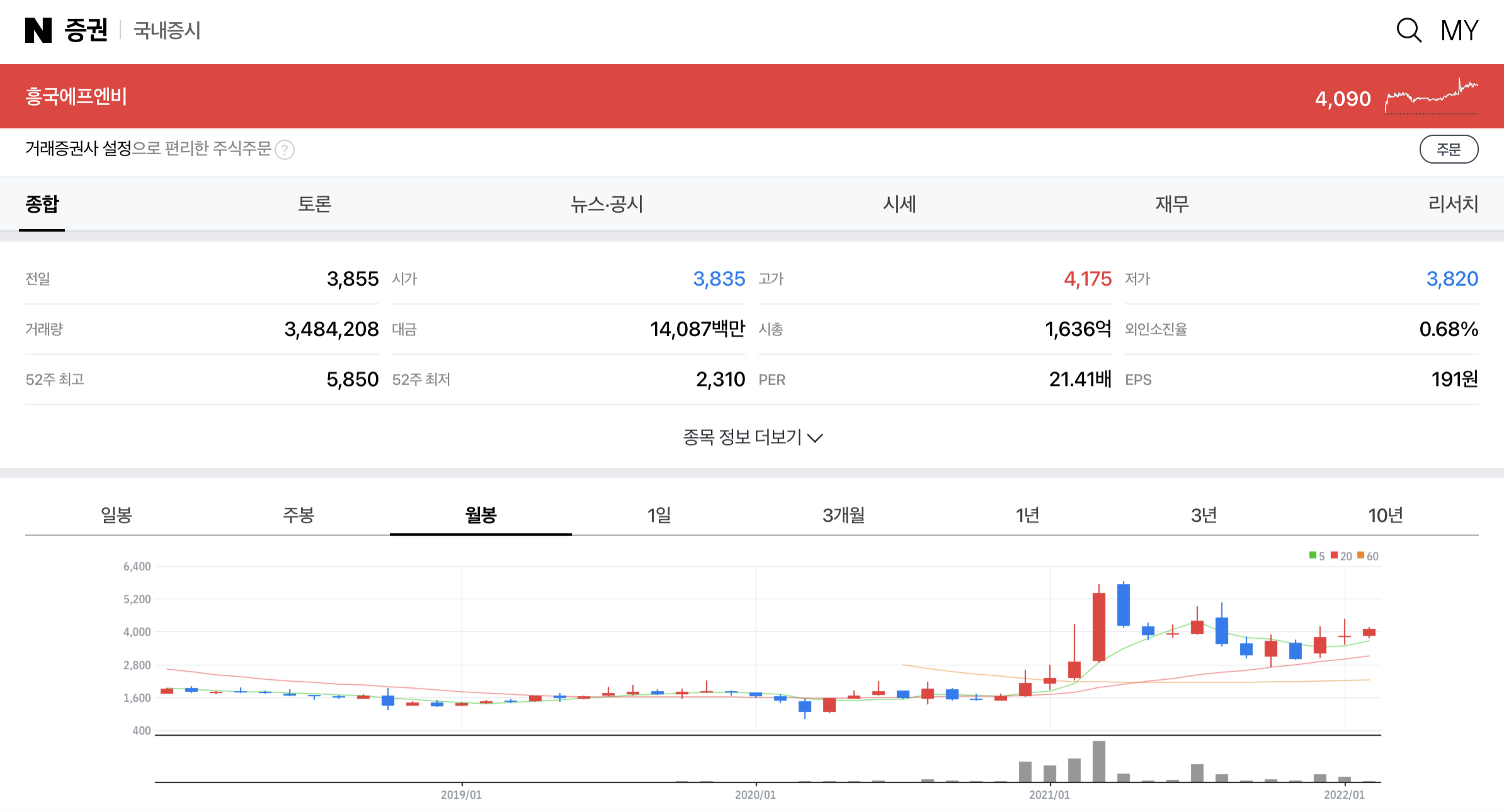Click the 증권 home link

point(86,30)
